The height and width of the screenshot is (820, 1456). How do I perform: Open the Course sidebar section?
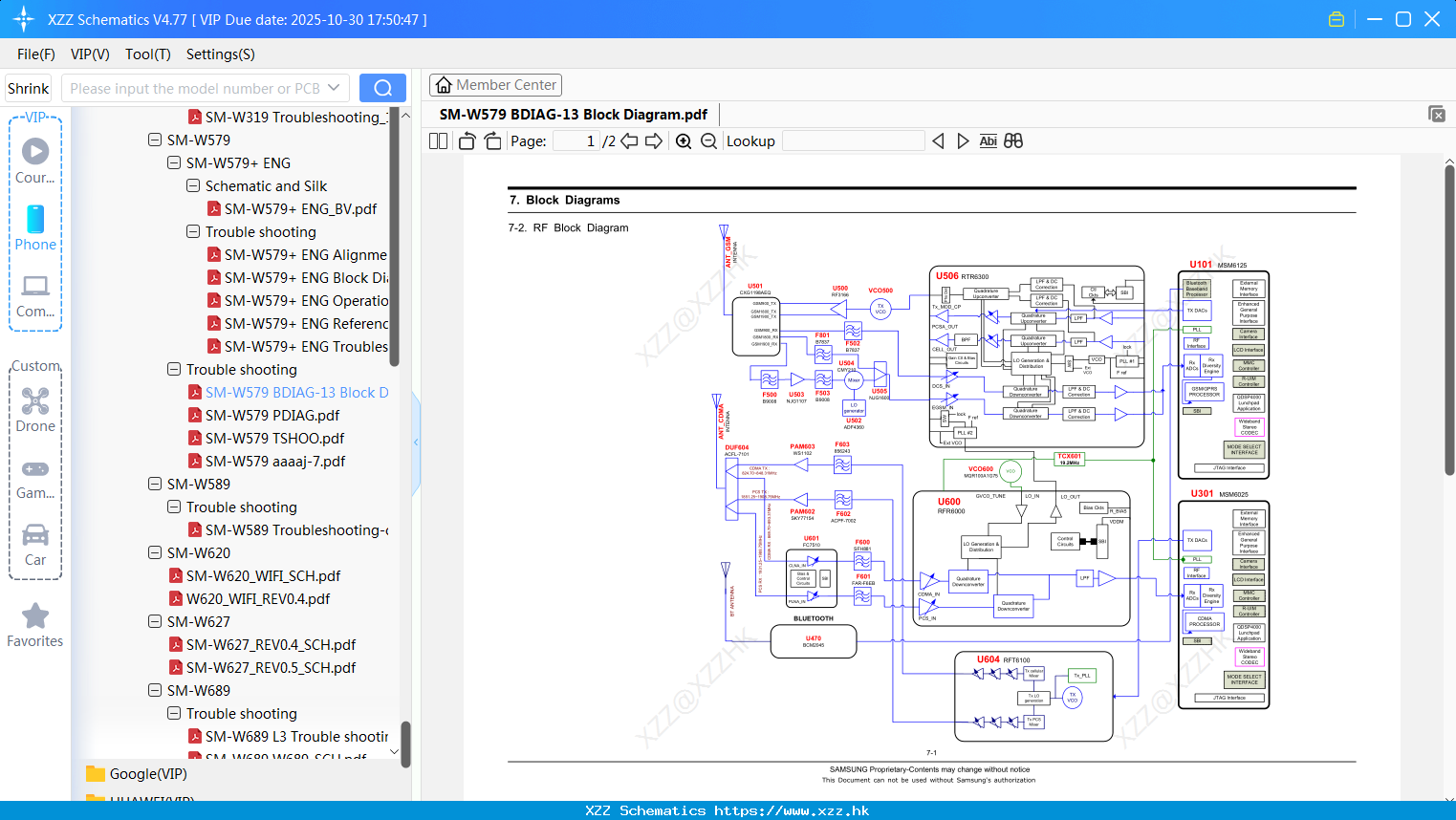coord(35,161)
